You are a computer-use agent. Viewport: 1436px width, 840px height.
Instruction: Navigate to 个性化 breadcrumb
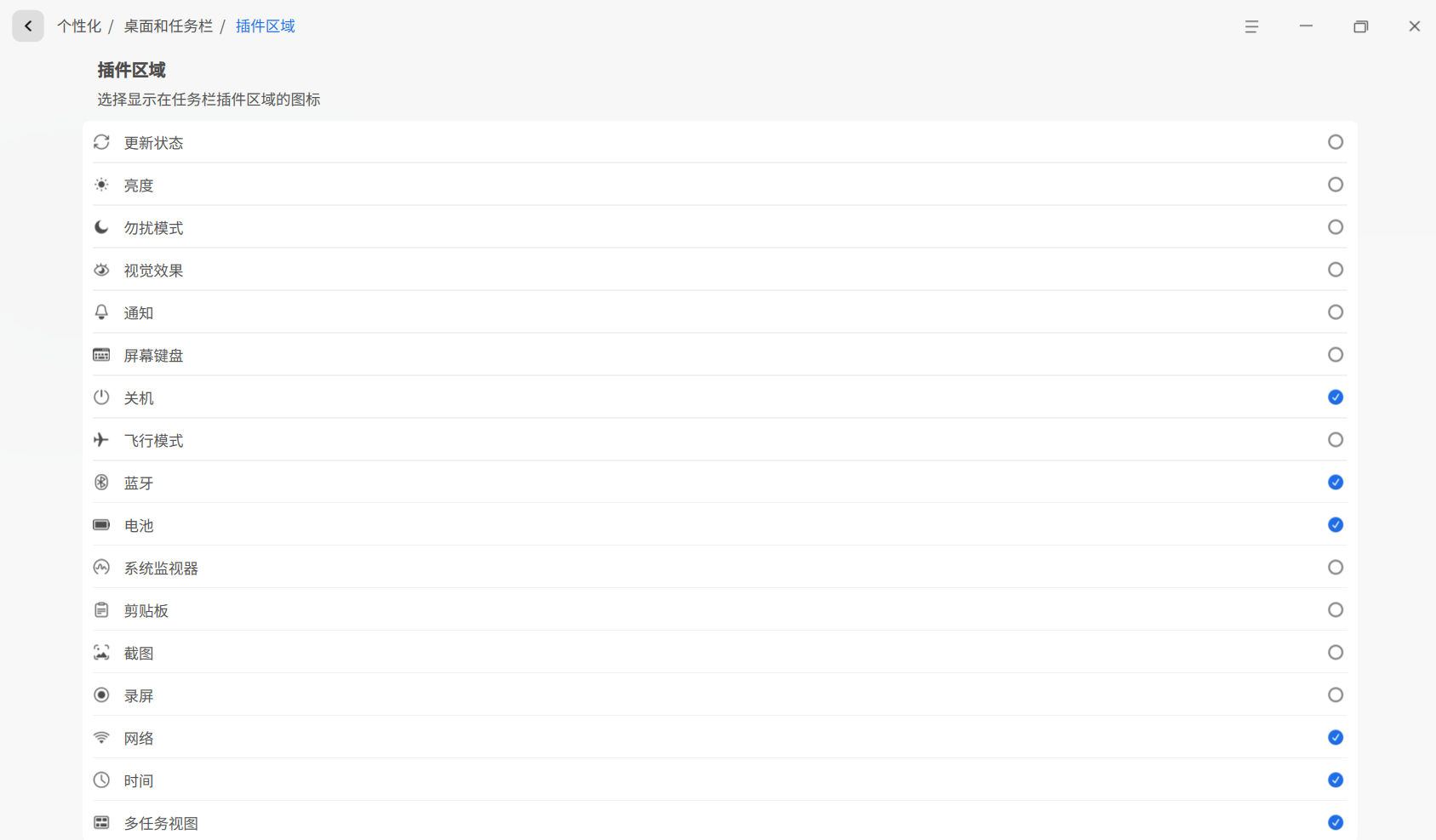[x=79, y=26]
